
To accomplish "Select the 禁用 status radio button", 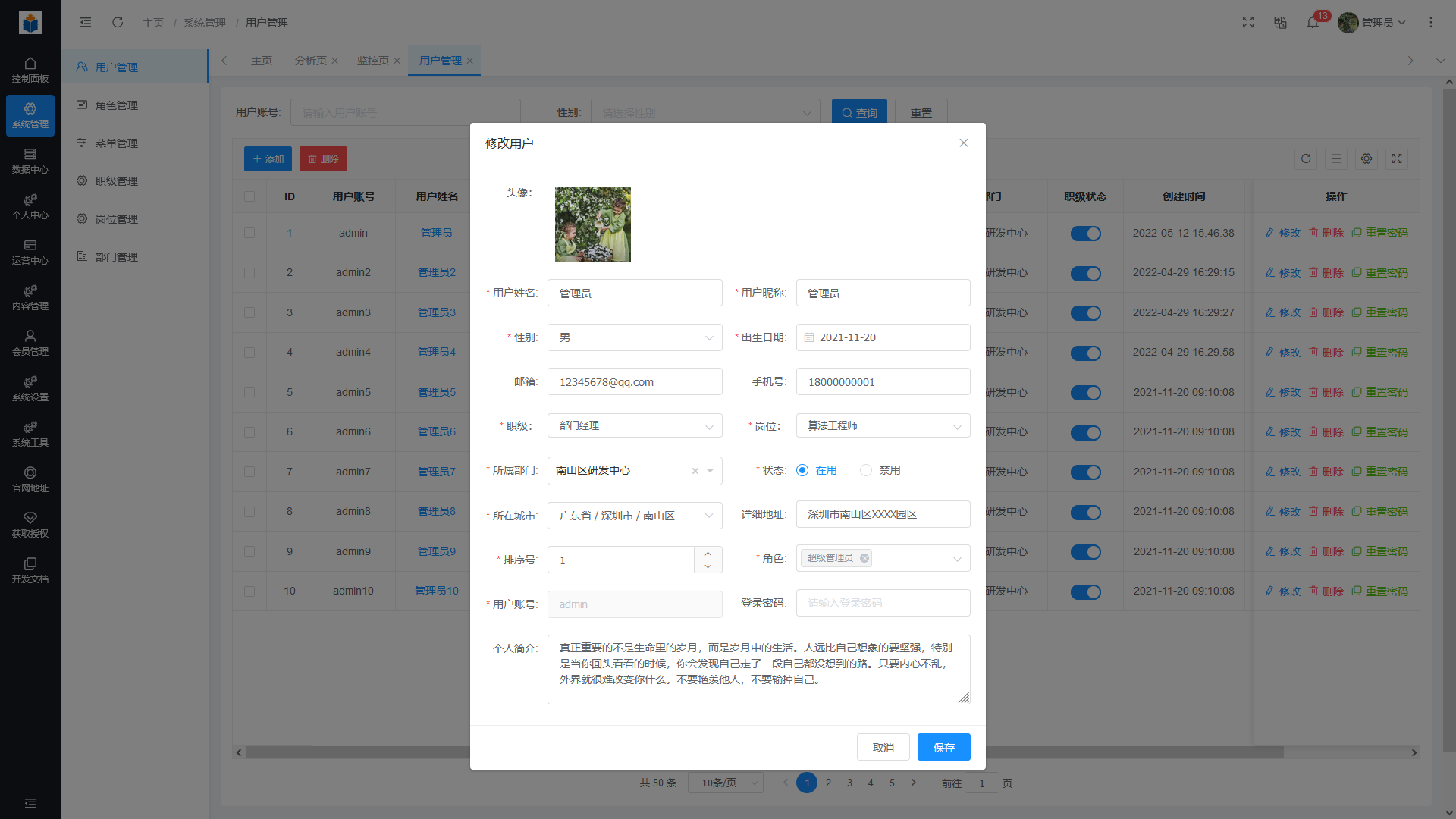I will [x=866, y=470].
